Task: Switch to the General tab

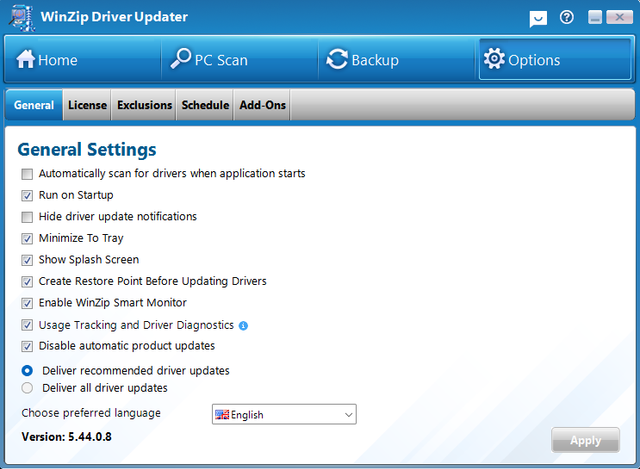Action: pos(34,105)
